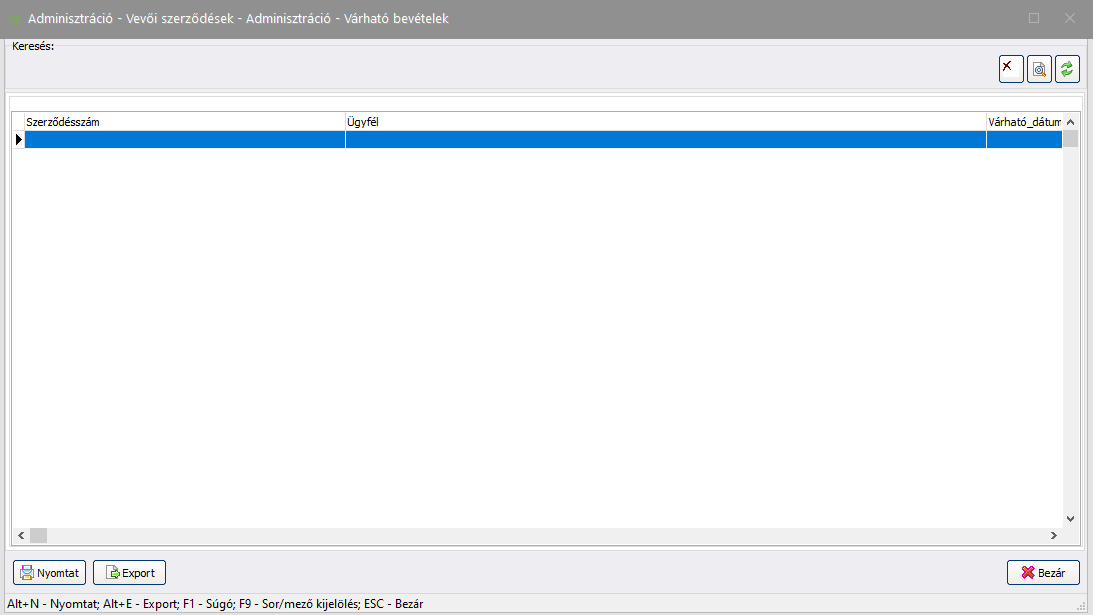Sort by Szerződésszám column header

[x=184, y=122]
